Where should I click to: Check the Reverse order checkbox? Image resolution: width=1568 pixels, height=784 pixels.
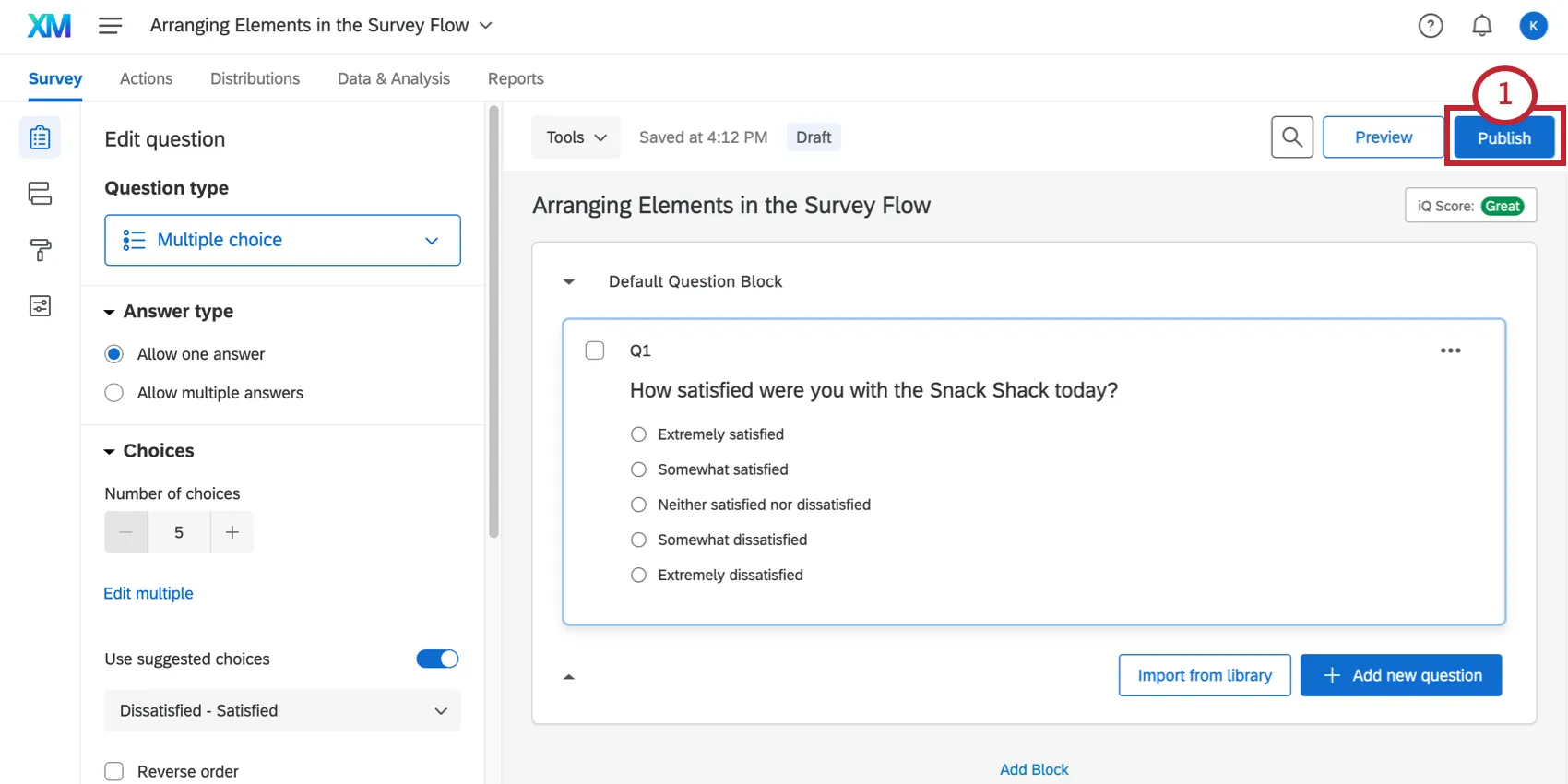(x=114, y=771)
